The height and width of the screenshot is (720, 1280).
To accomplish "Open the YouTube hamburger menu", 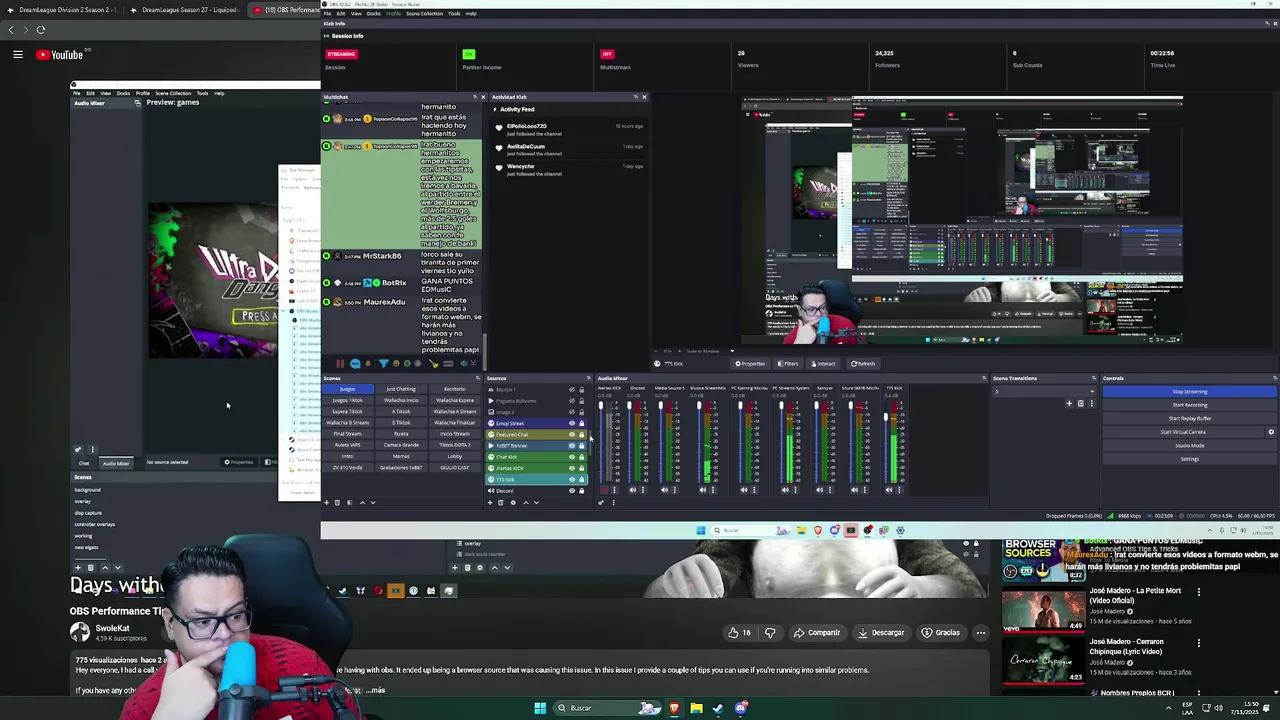I will [17, 55].
